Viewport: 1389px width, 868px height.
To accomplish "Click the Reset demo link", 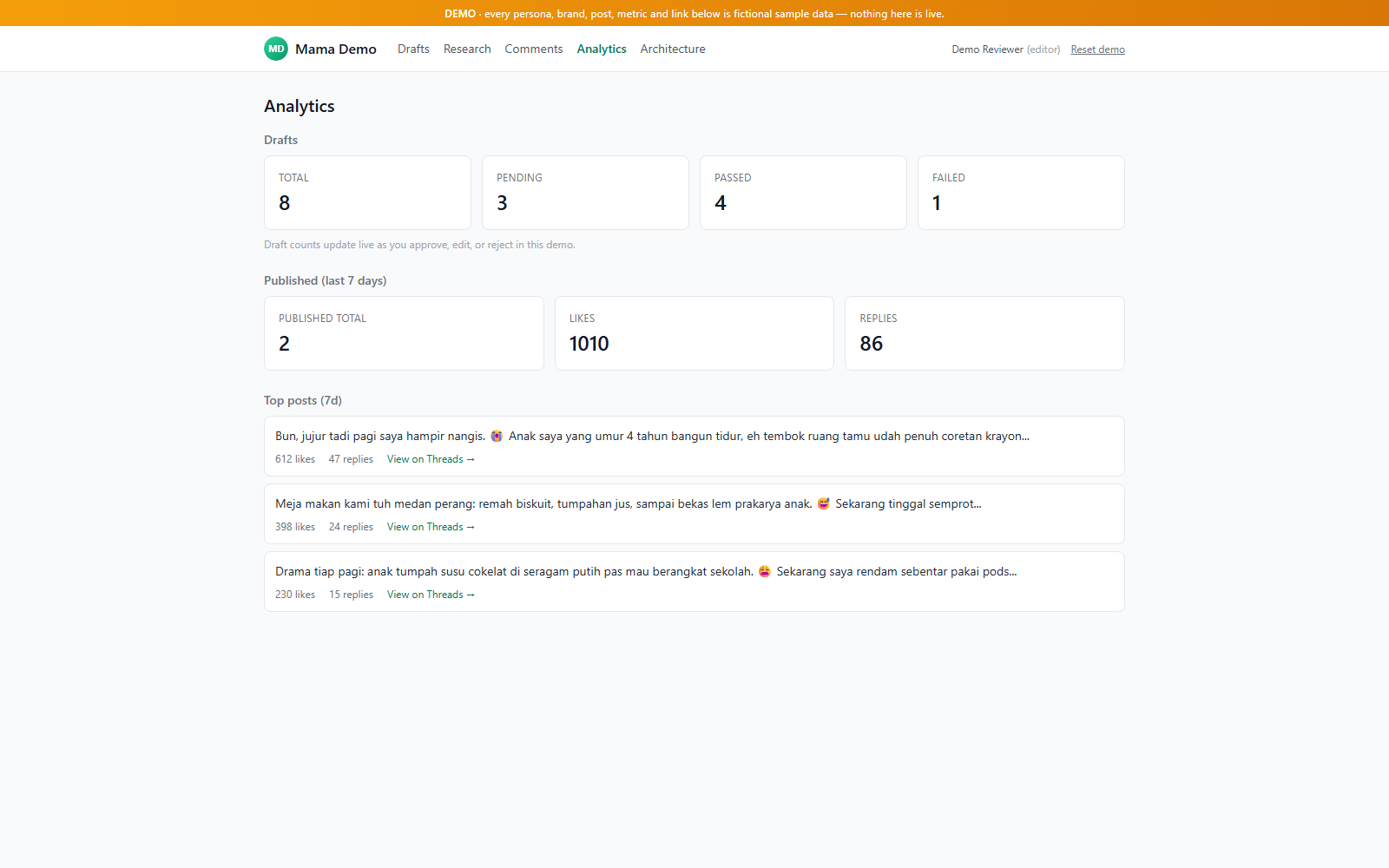I will coord(1097,49).
